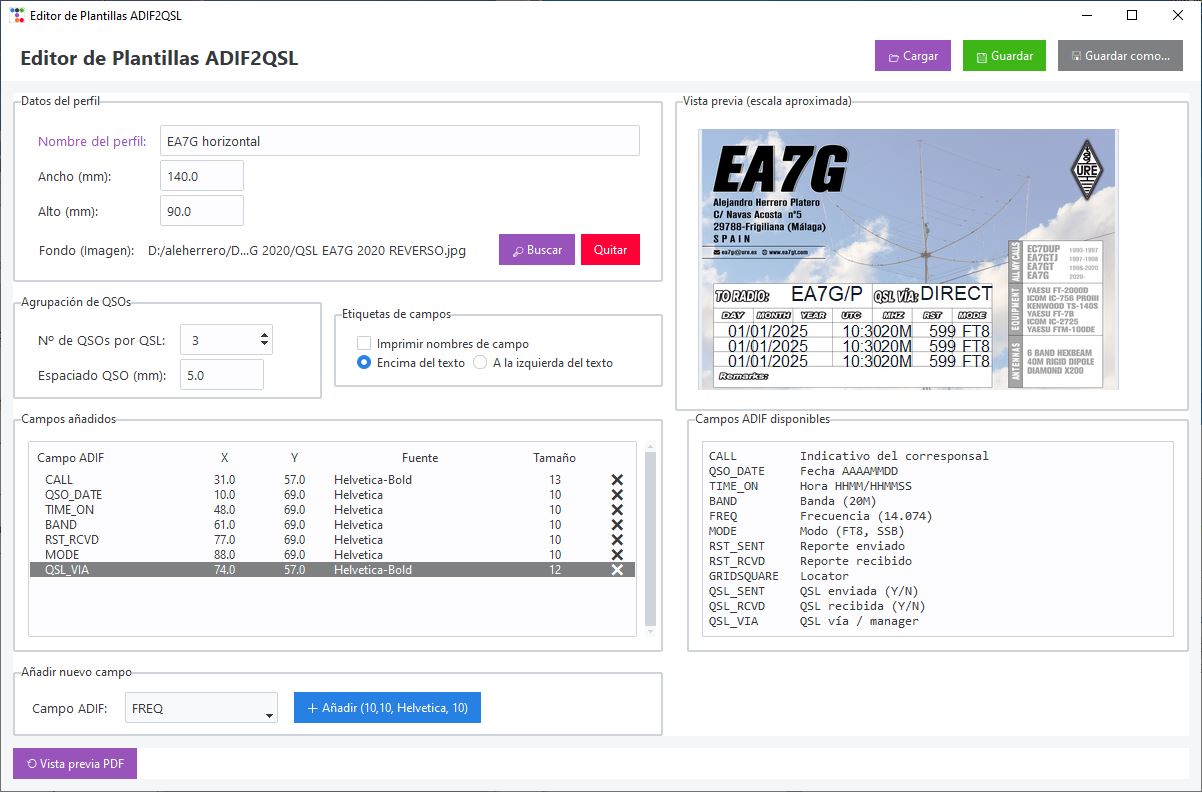Image resolution: width=1202 pixels, height=792 pixels.
Task: Decrease Nº de QSOs por QSL value
Action: [x=264, y=346]
